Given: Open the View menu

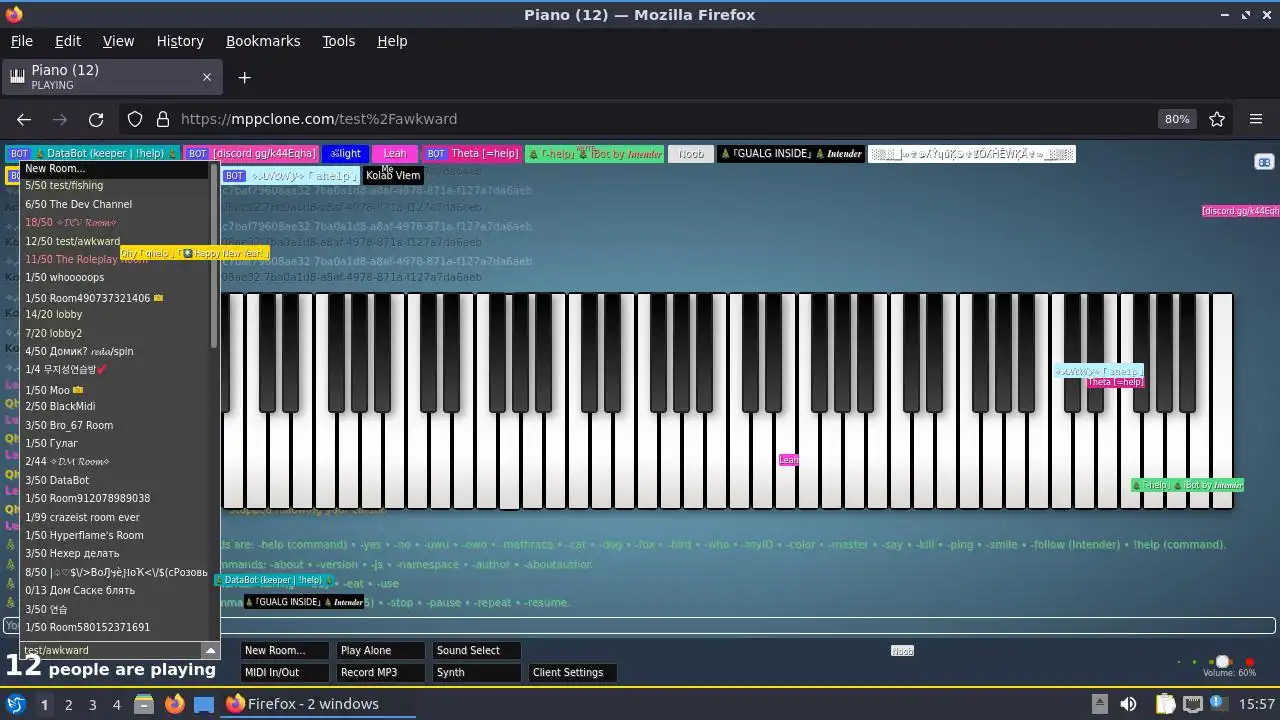Looking at the screenshot, I should click(x=118, y=41).
